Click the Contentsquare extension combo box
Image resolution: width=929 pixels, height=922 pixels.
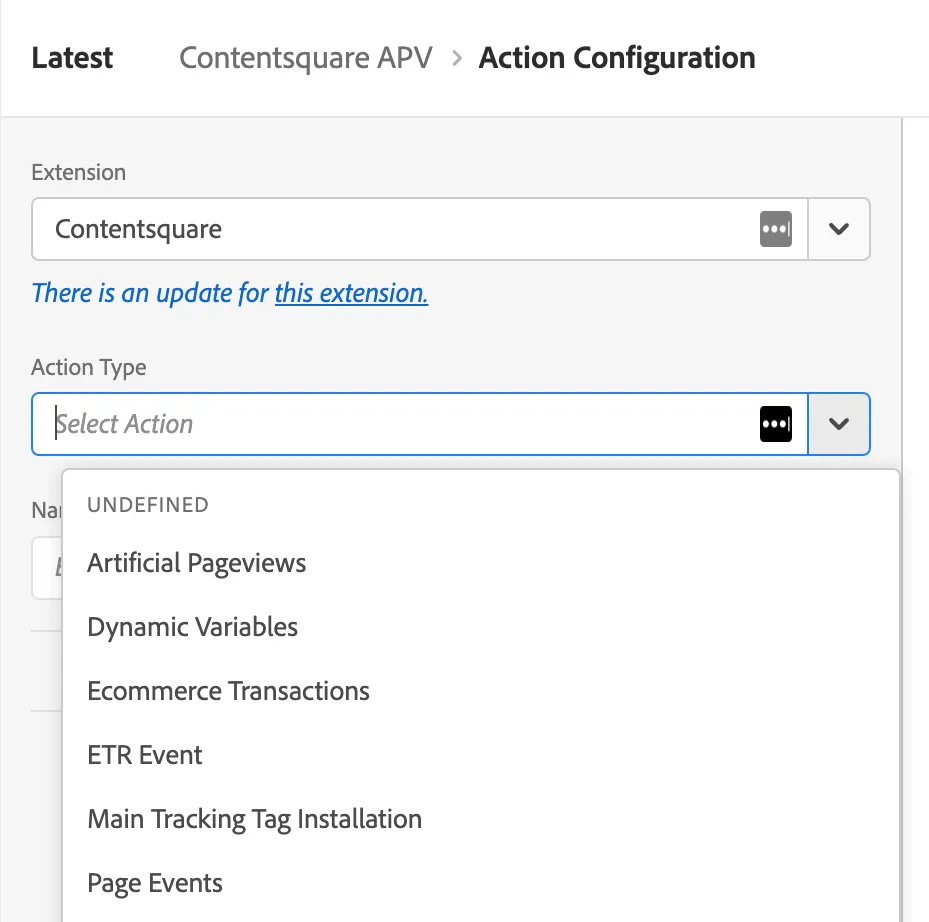[x=400, y=229]
